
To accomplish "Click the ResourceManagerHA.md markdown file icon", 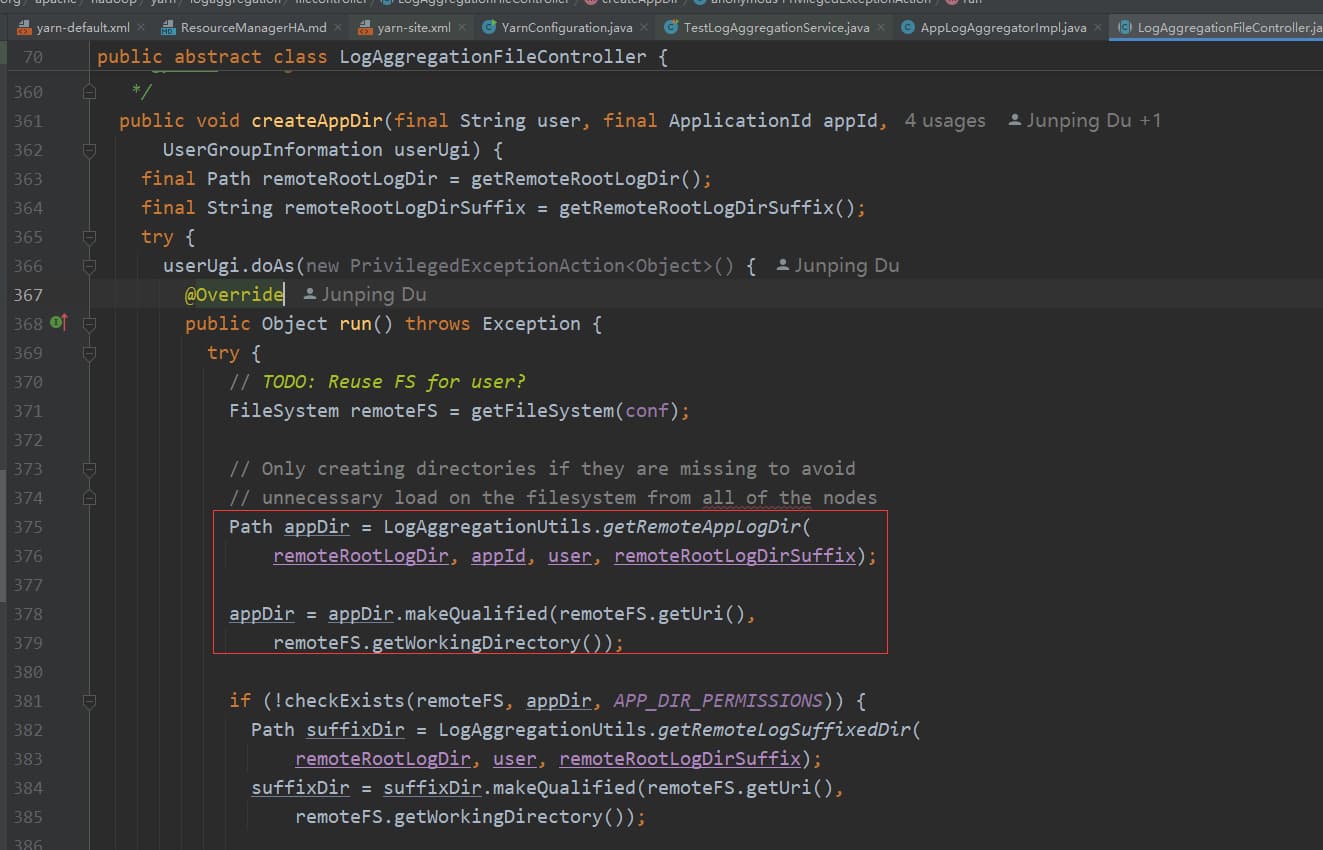I will coord(168,27).
